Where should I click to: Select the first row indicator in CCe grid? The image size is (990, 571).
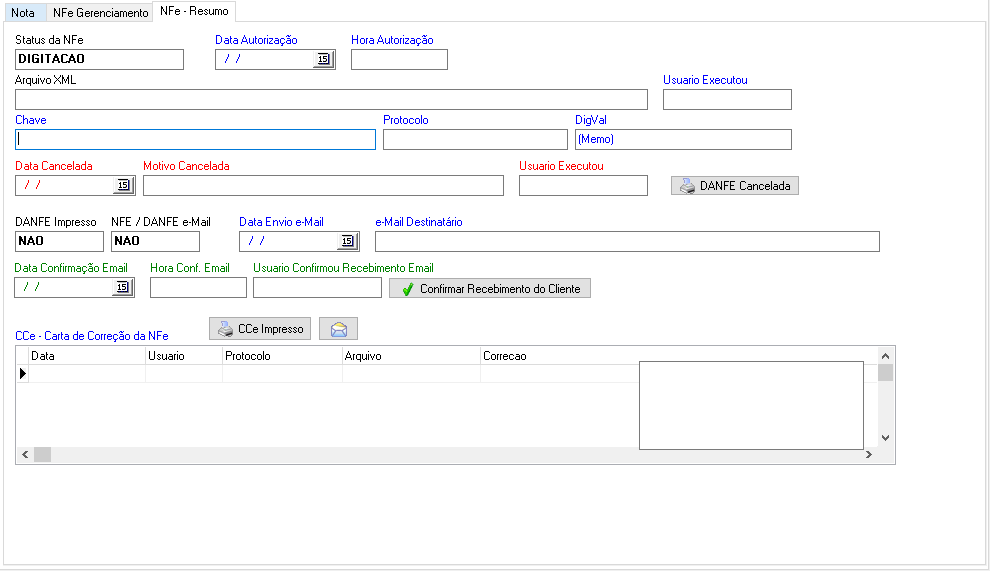tap(22, 373)
